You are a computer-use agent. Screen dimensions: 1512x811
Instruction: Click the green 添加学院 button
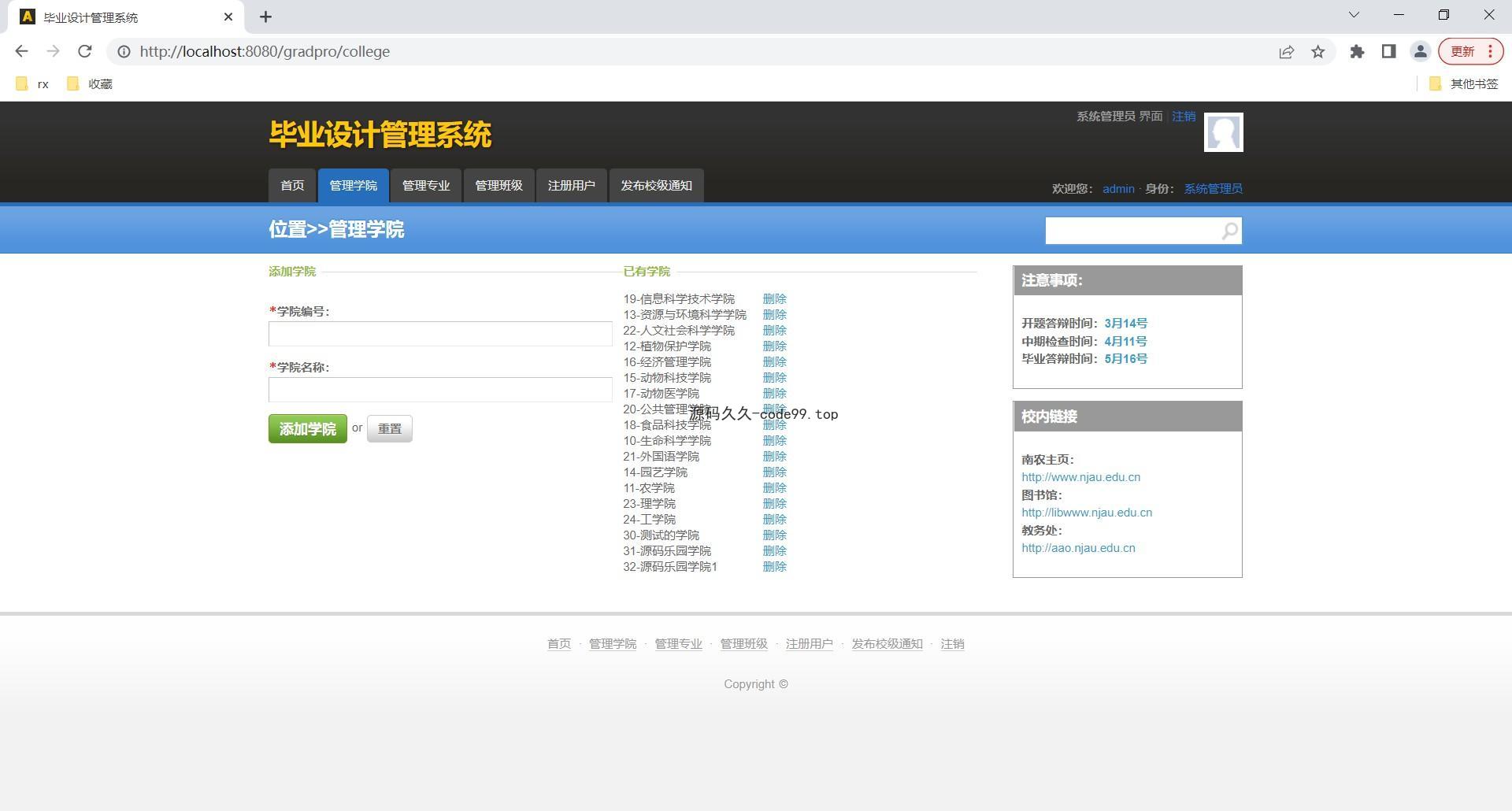point(308,429)
